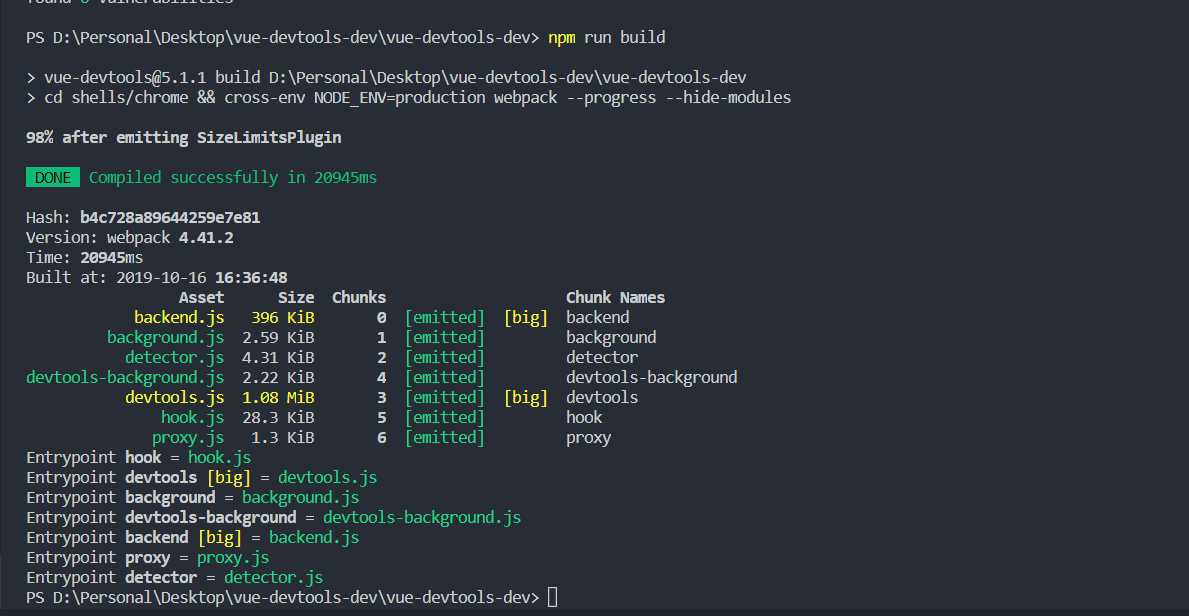Viewport: 1189px width, 616px height.
Task: Click the 28.3 KiB size value
Action: [278, 417]
